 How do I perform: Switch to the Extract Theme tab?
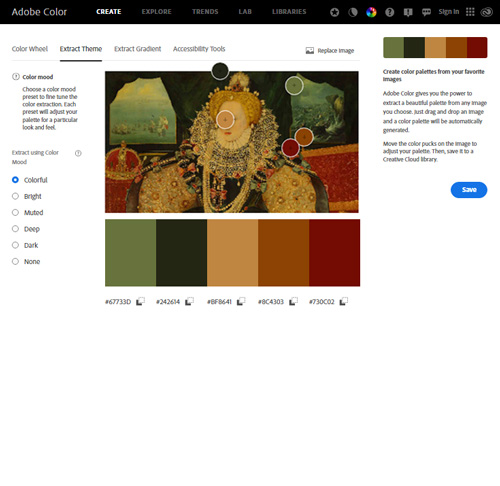[81, 49]
